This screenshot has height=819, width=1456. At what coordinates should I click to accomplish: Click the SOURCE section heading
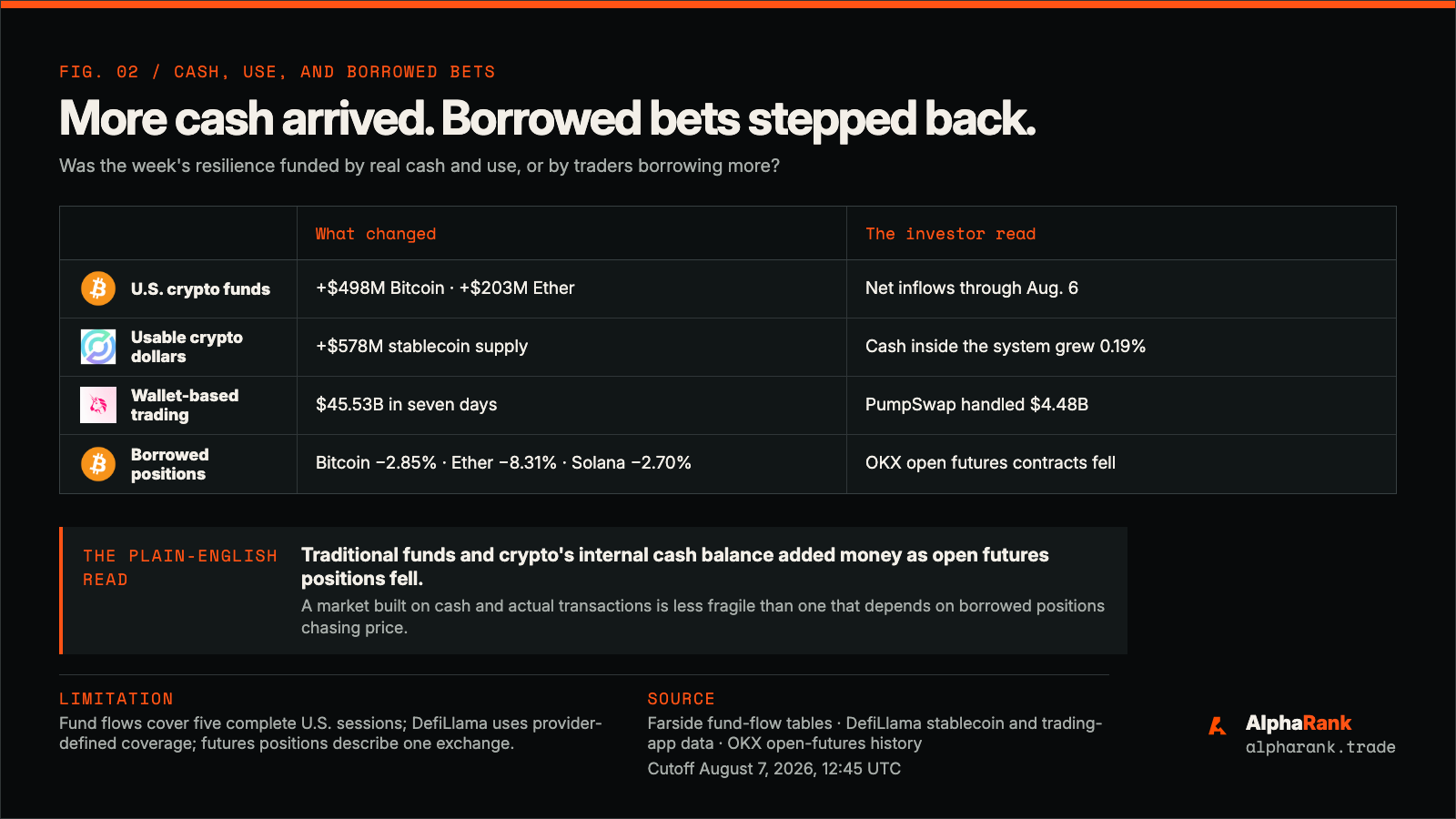[681, 699]
